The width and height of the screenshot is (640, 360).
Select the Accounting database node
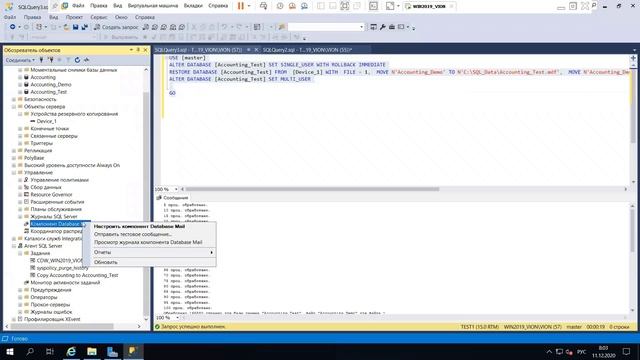point(43,77)
